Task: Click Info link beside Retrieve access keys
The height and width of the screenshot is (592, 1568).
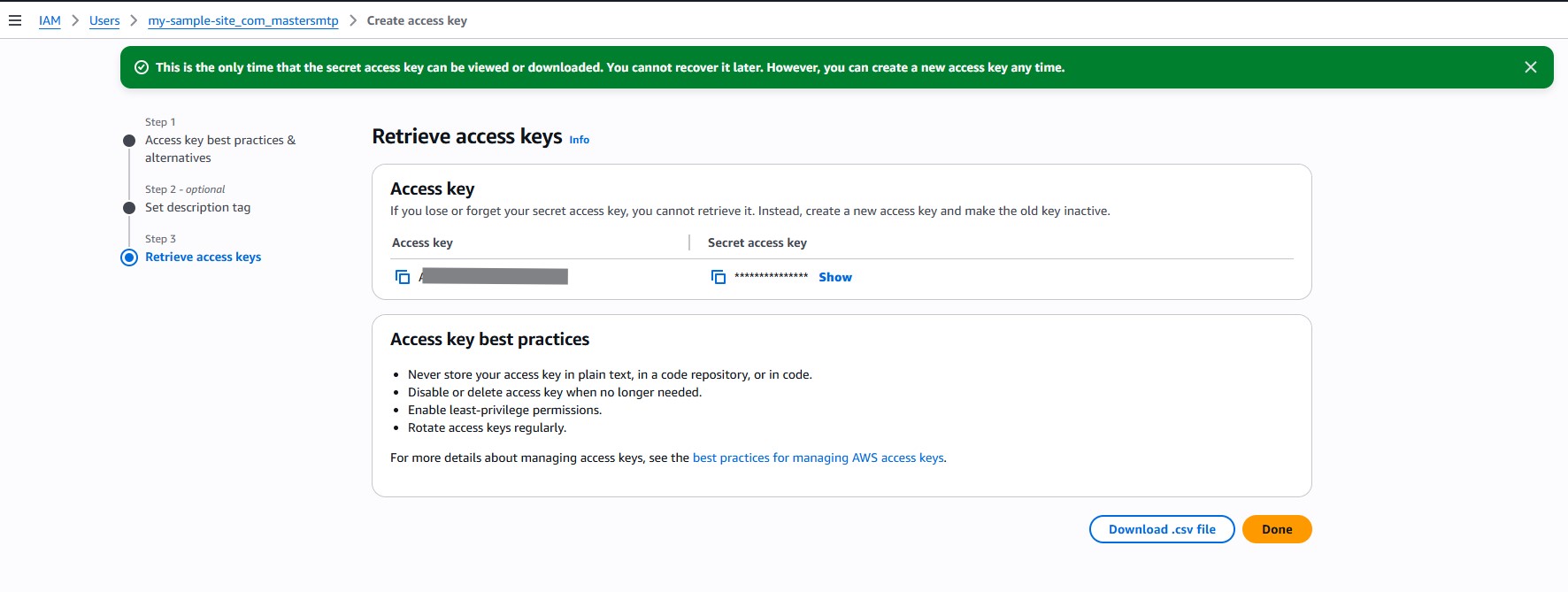Action: (579, 140)
